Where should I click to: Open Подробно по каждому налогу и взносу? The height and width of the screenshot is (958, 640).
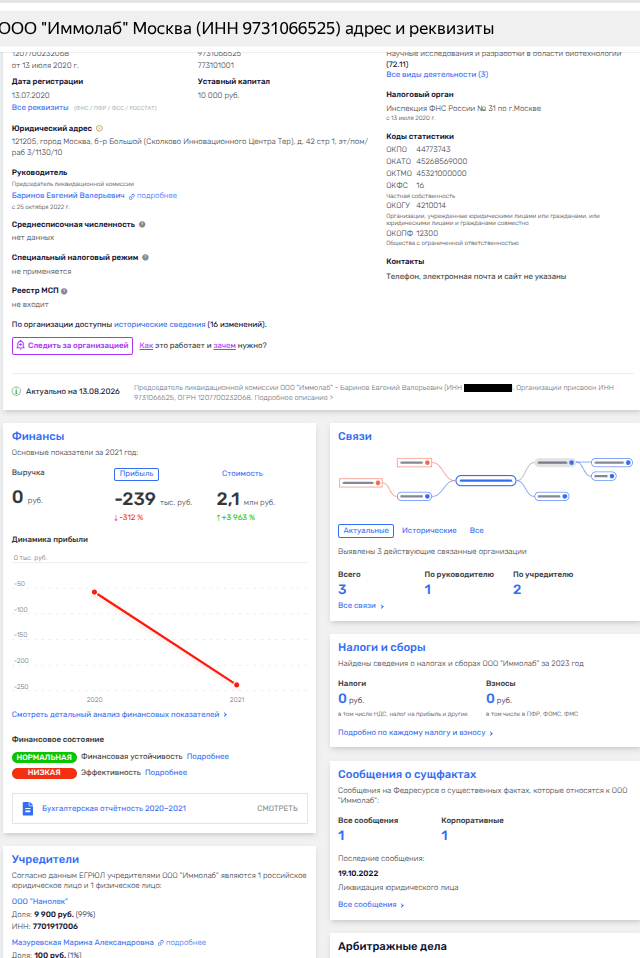click(x=415, y=733)
